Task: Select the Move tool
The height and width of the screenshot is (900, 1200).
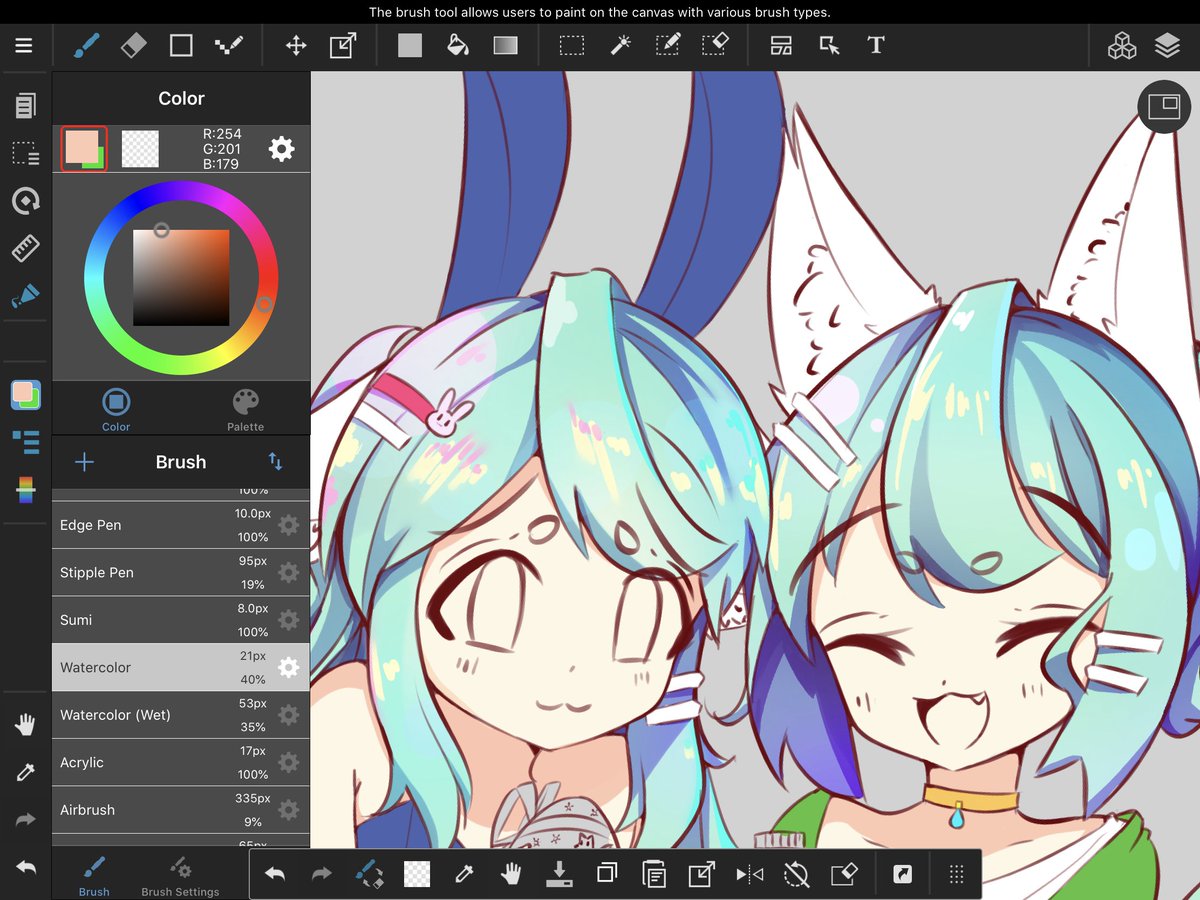Action: coord(296,46)
